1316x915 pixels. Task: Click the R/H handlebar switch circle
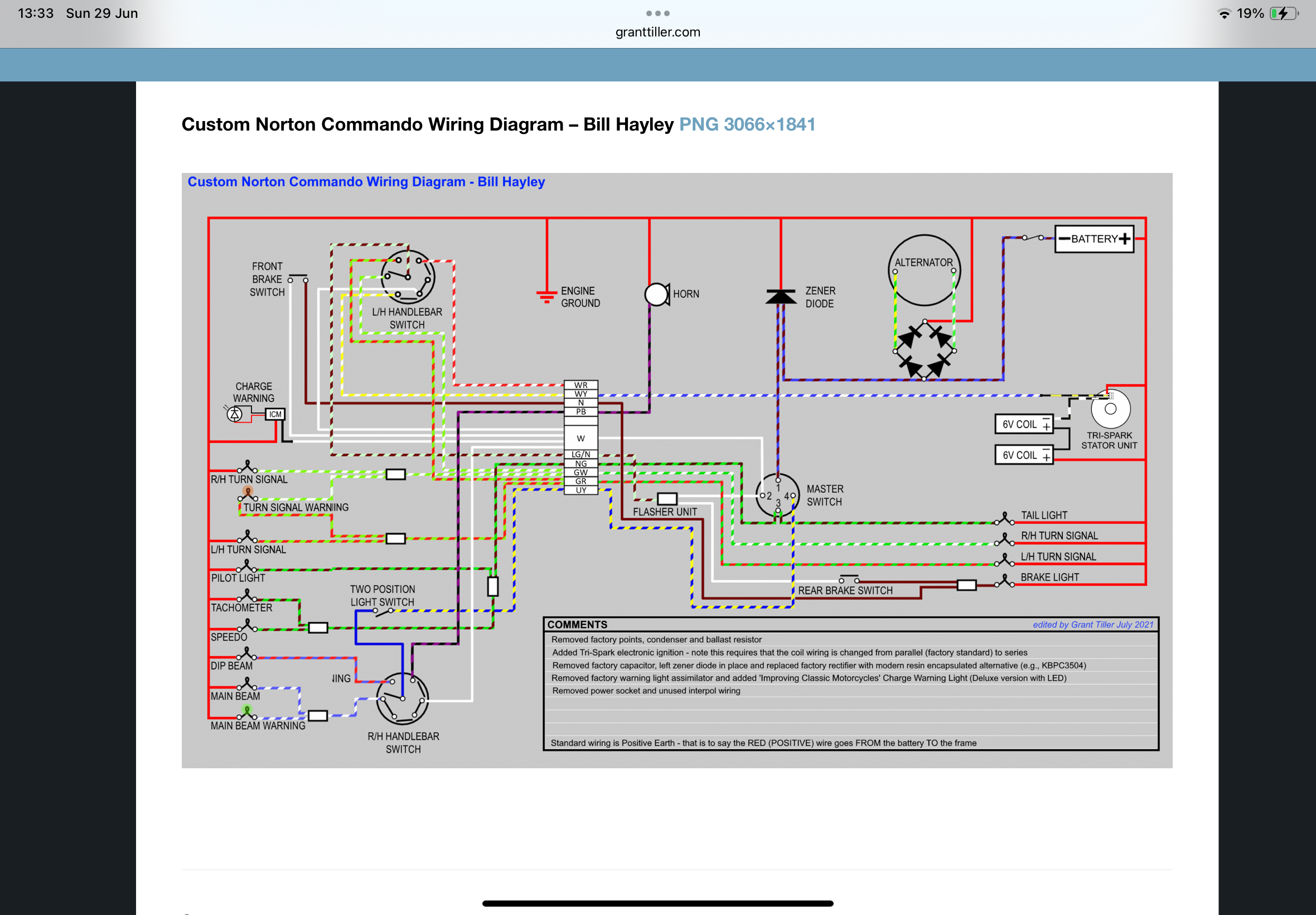tap(402, 699)
